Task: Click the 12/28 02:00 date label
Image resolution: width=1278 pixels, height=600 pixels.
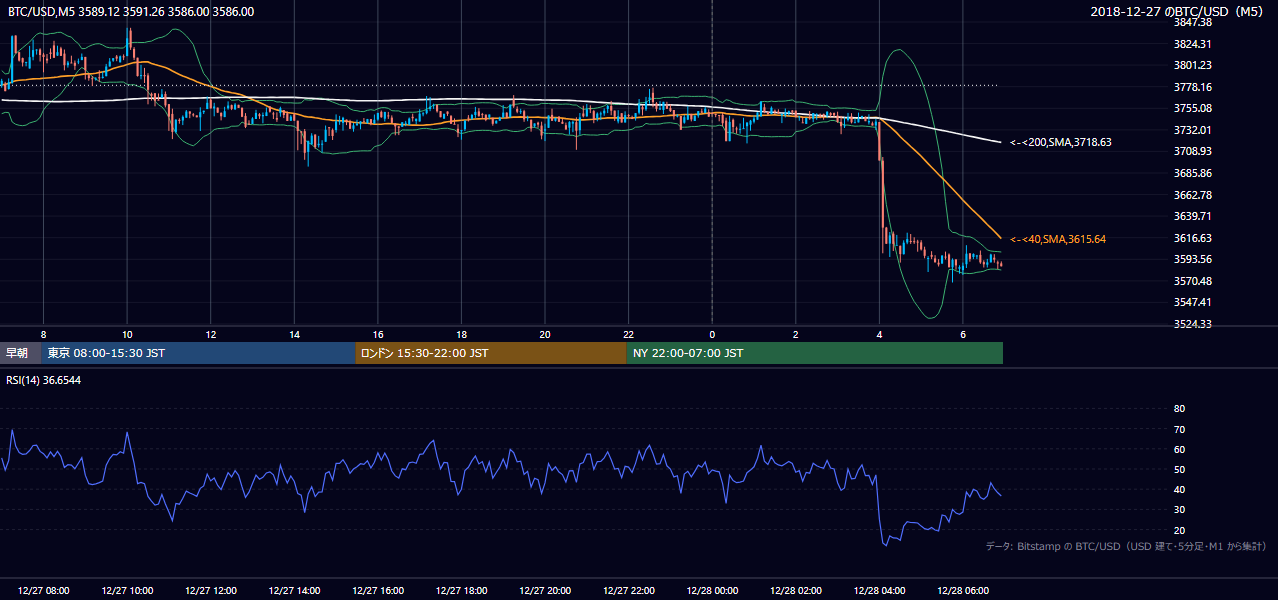Action: (796, 591)
